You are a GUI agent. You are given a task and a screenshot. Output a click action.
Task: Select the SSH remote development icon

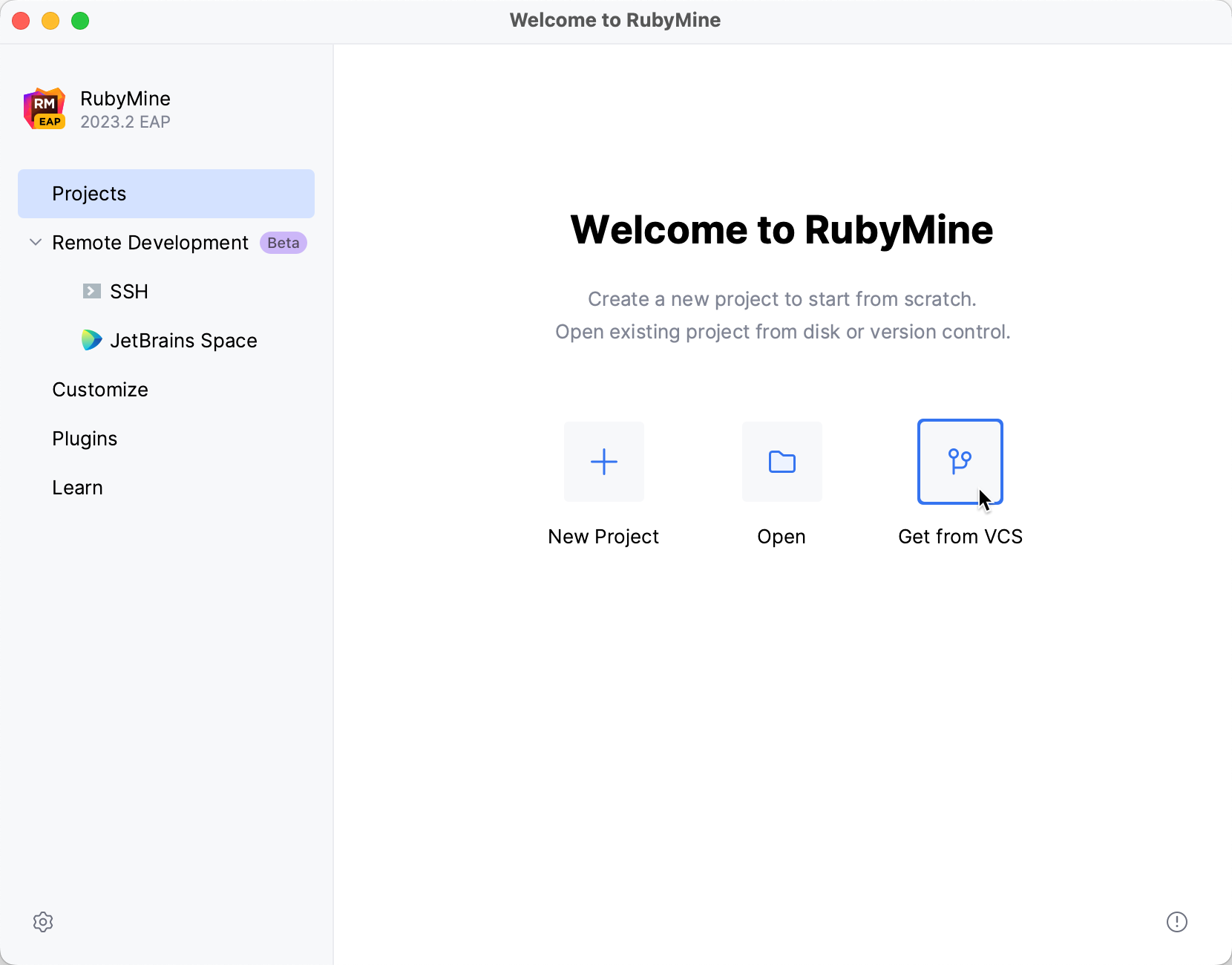click(91, 291)
